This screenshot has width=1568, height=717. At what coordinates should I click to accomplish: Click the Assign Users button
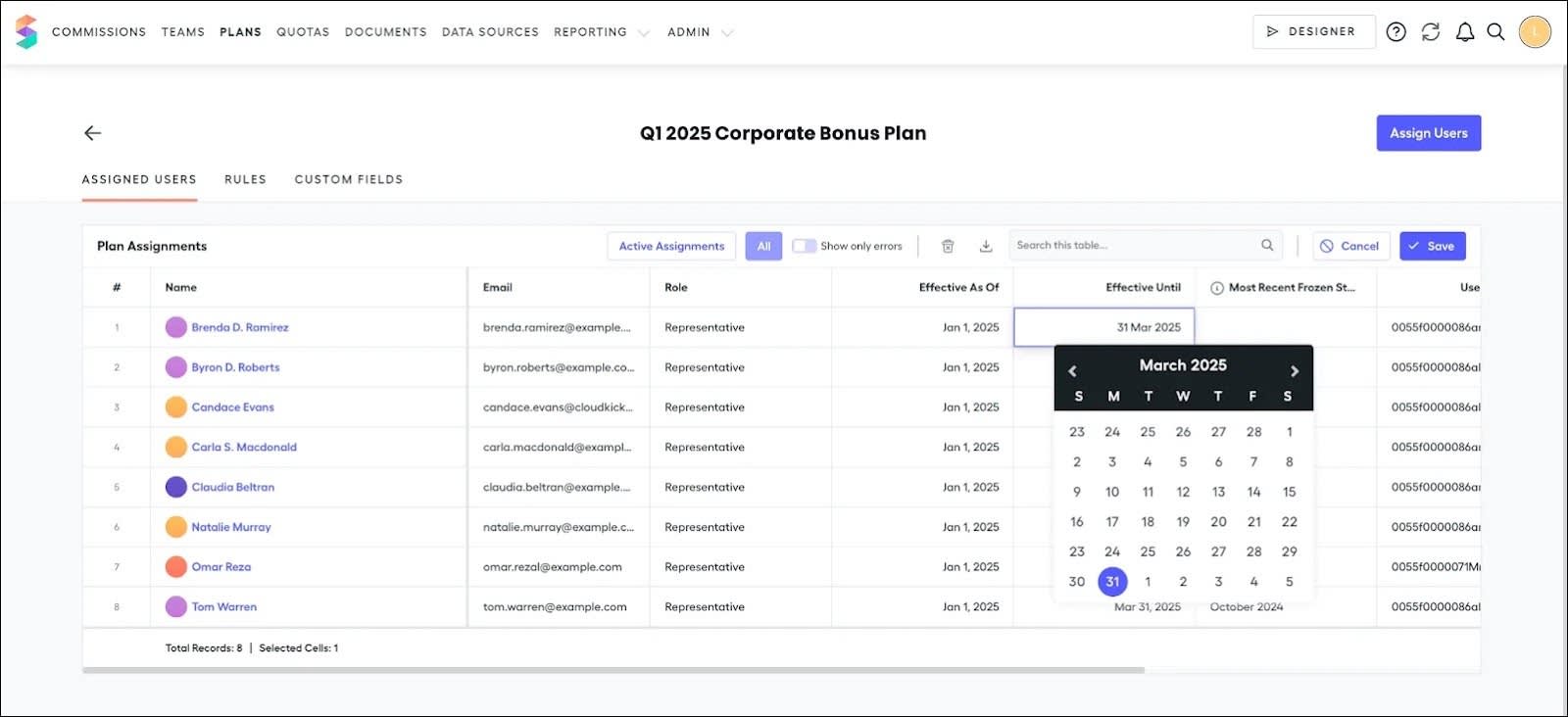1429,133
